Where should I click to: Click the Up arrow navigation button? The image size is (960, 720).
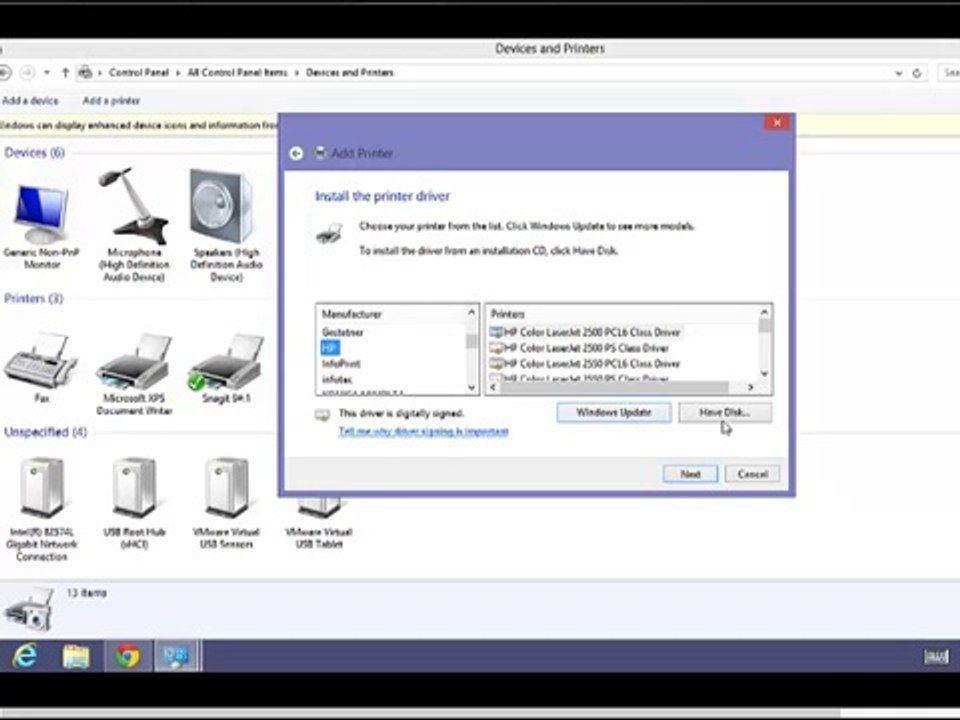click(x=66, y=73)
